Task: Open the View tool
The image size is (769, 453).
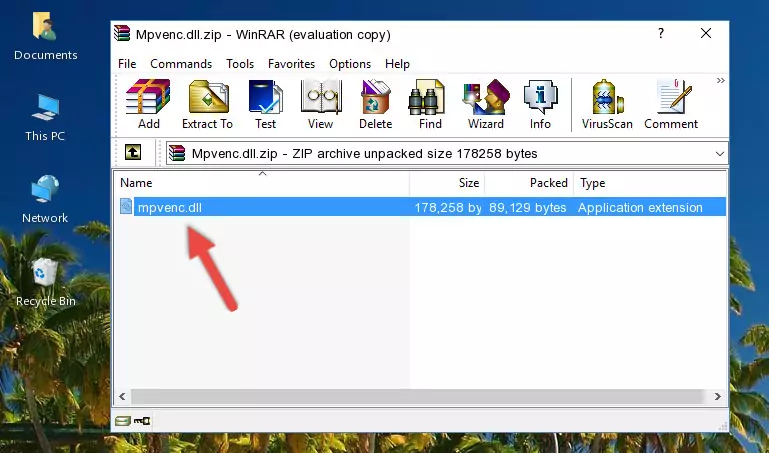Action: coord(321,104)
